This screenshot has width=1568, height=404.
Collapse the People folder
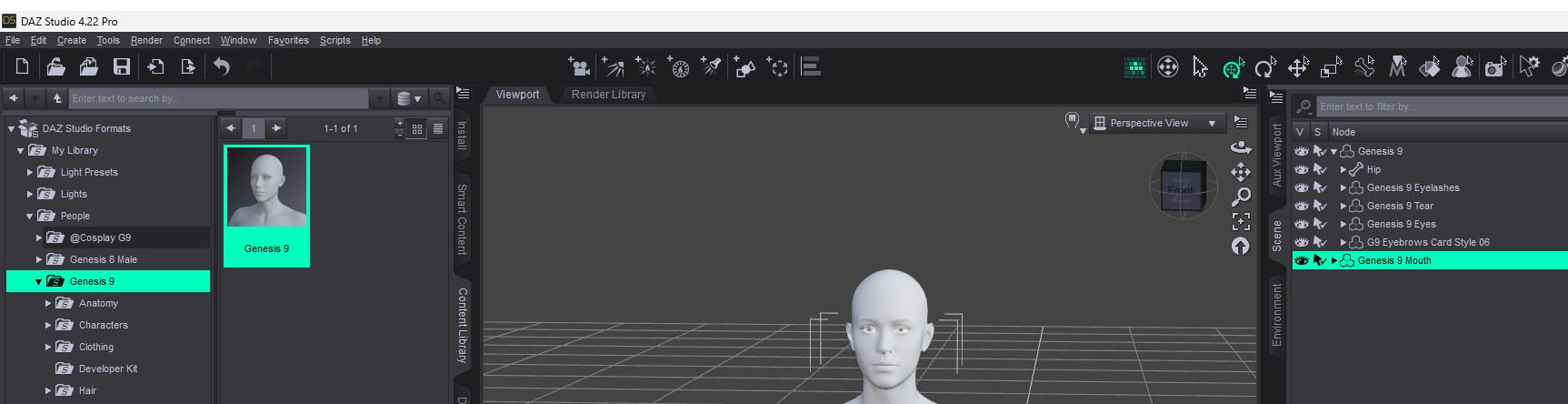point(29,217)
